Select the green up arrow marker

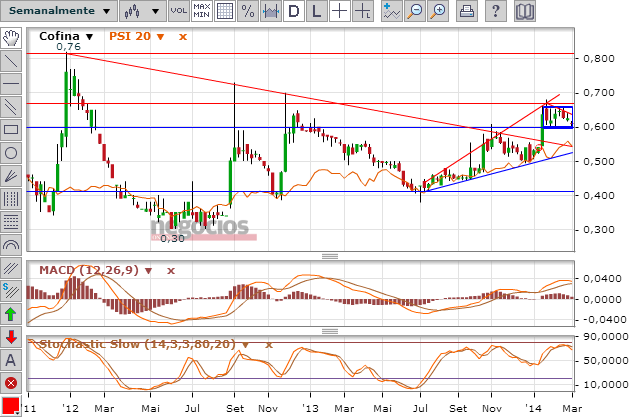[x=11, y=314]
